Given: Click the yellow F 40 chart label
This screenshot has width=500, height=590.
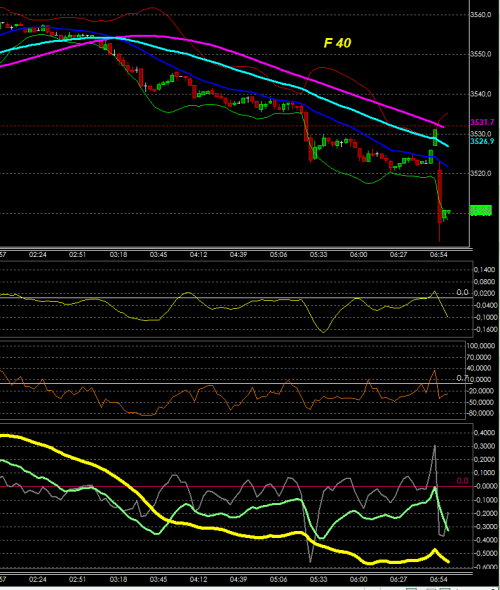Looking at the screenshot, I should tap(337, 43).
